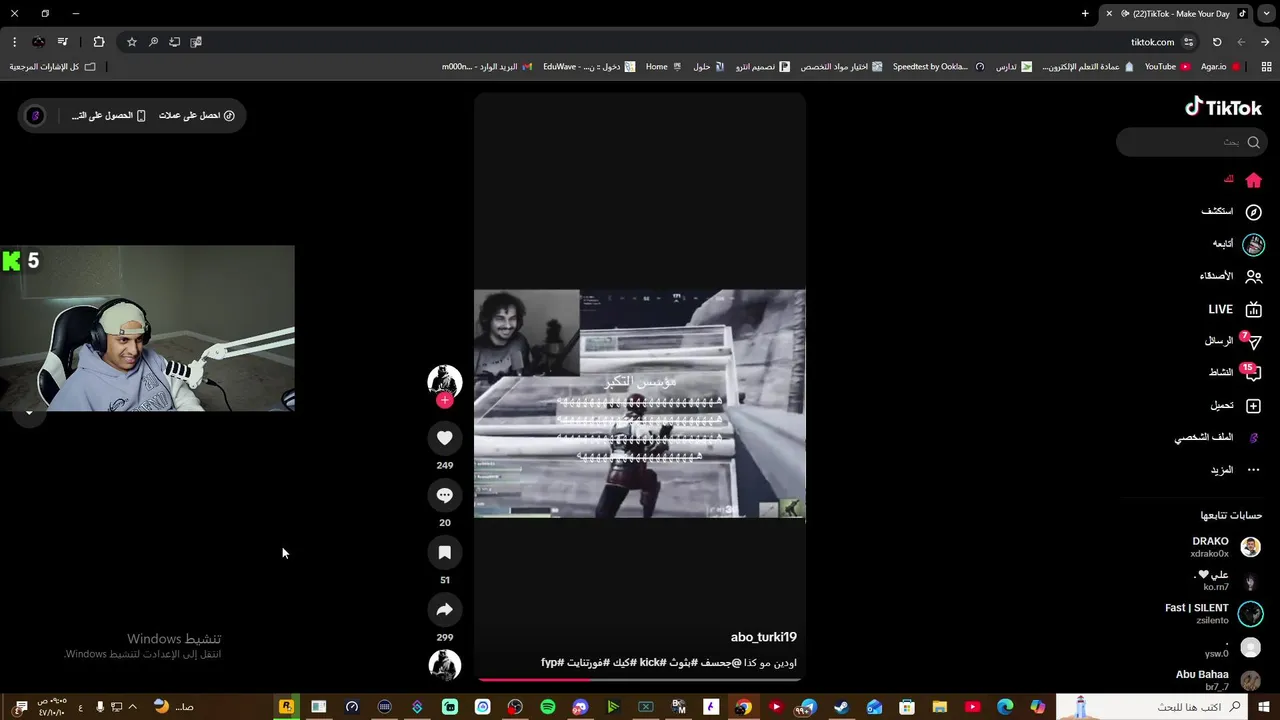
Task: Open the browser Extensions puzzle icon
Action: click(98, 42)
